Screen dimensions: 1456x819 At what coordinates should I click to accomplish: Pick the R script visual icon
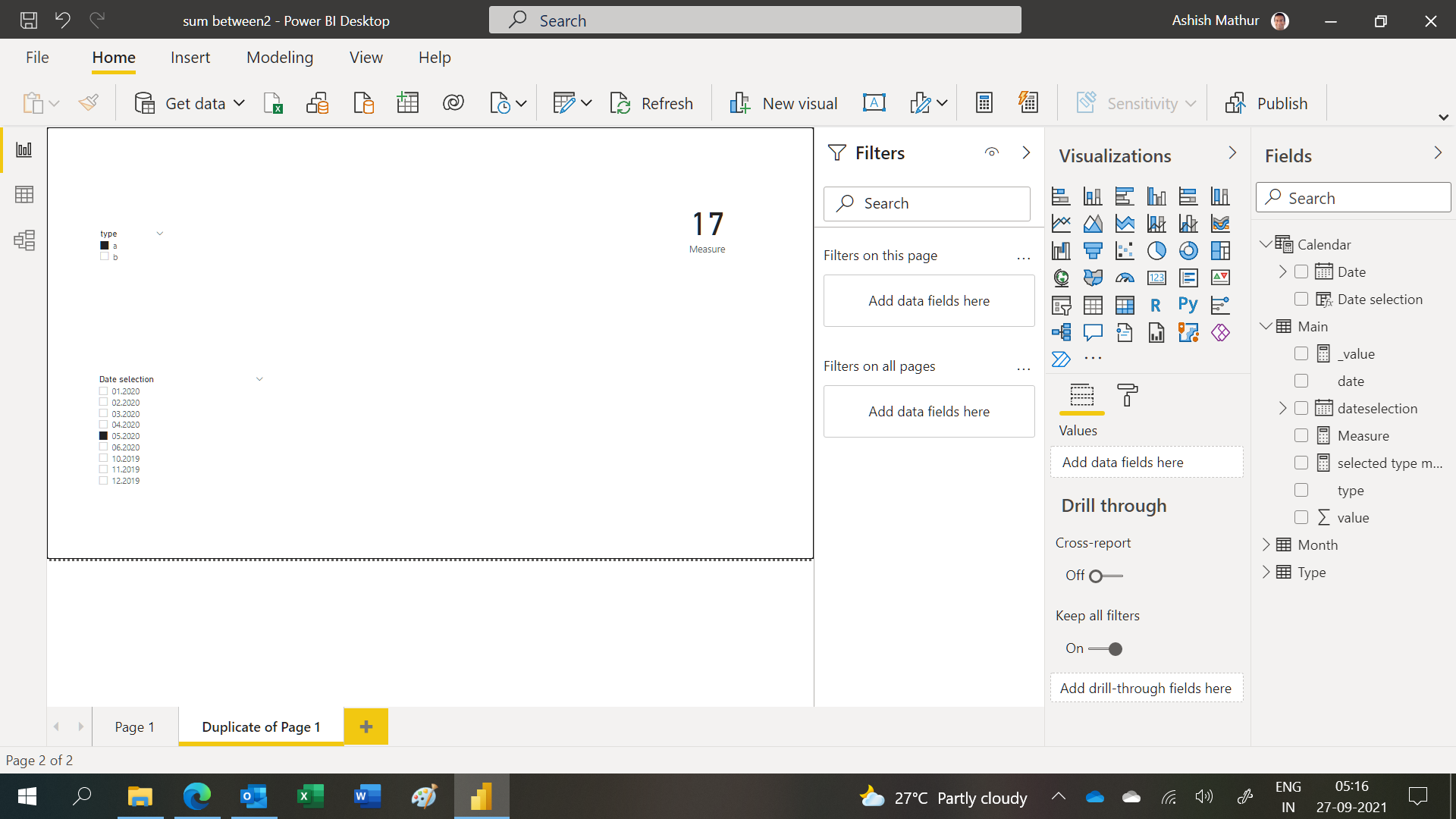pyautogui.click(x=1156, y=305)
